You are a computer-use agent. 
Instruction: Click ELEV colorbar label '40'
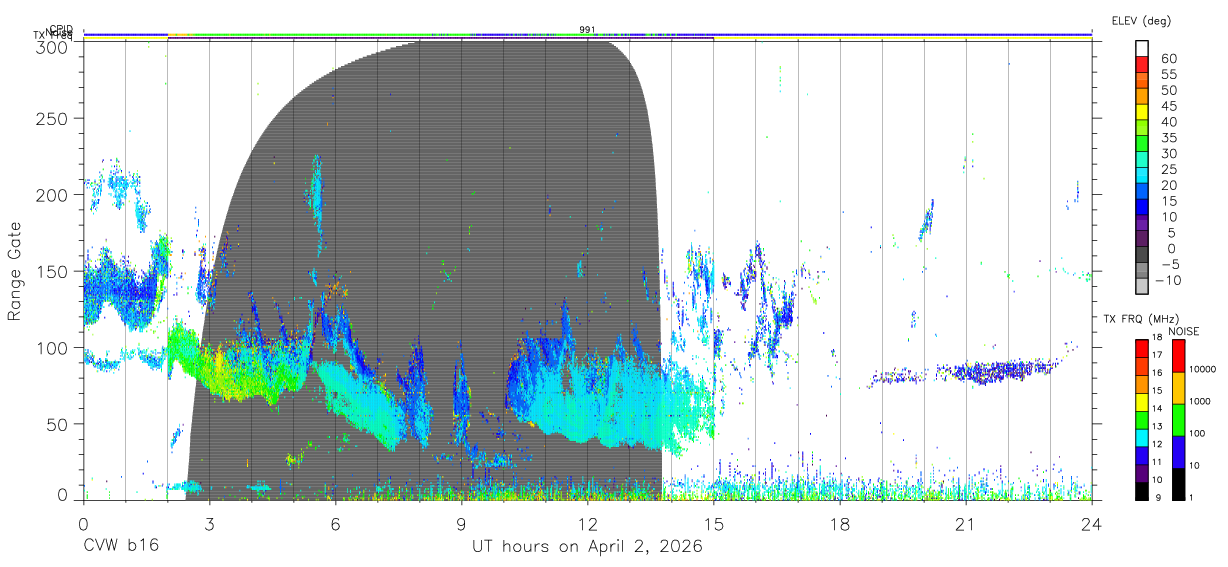pos(1169,122)
